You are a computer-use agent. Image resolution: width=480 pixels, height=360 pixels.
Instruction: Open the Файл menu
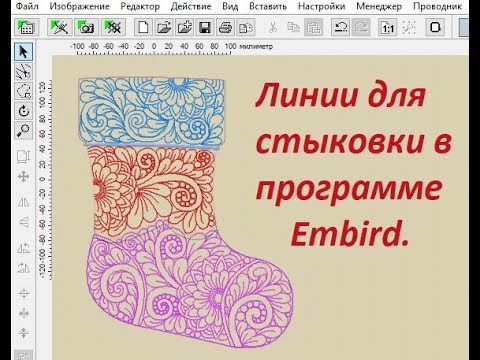point(27,6)
